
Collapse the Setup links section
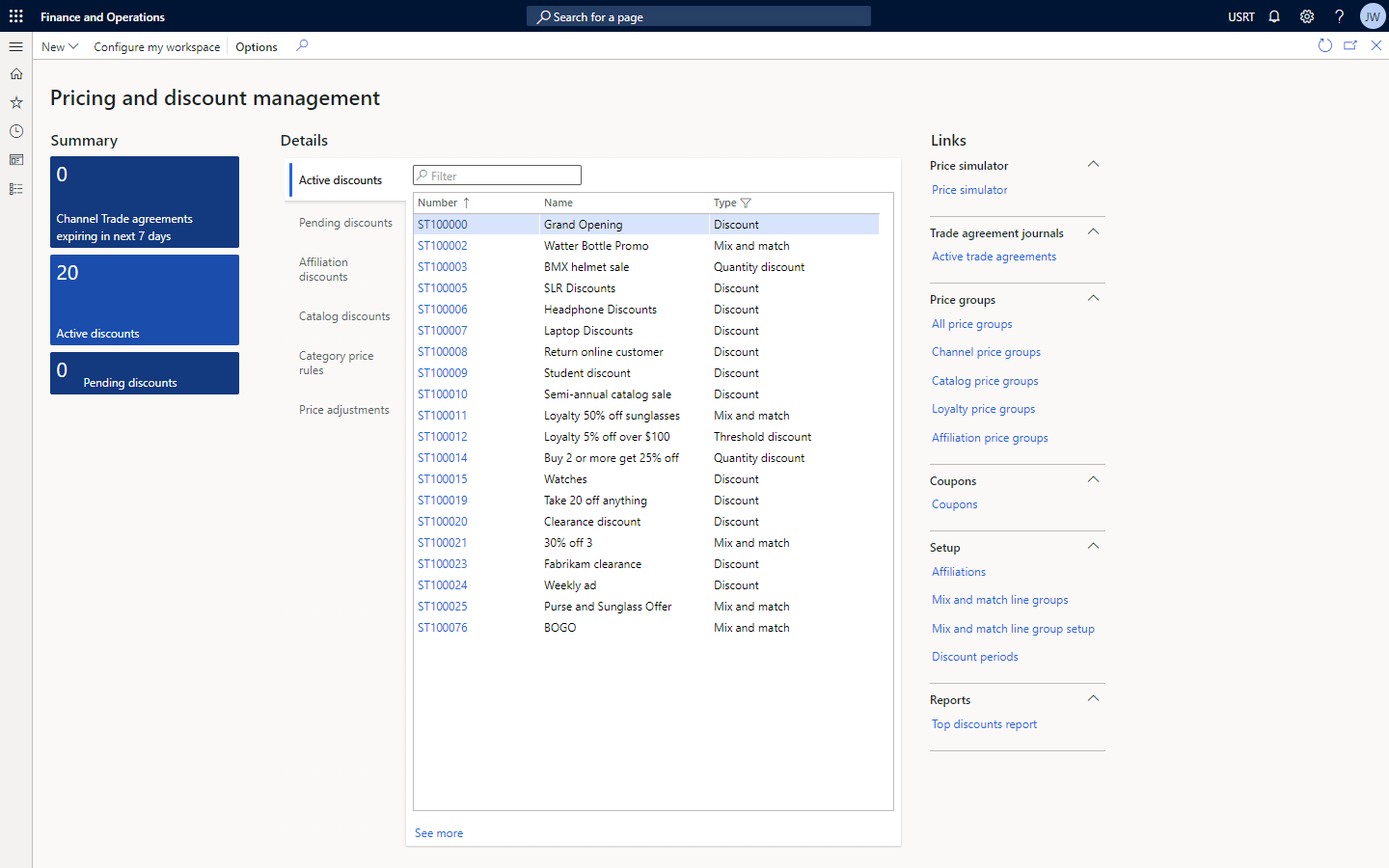(1093, 547)
